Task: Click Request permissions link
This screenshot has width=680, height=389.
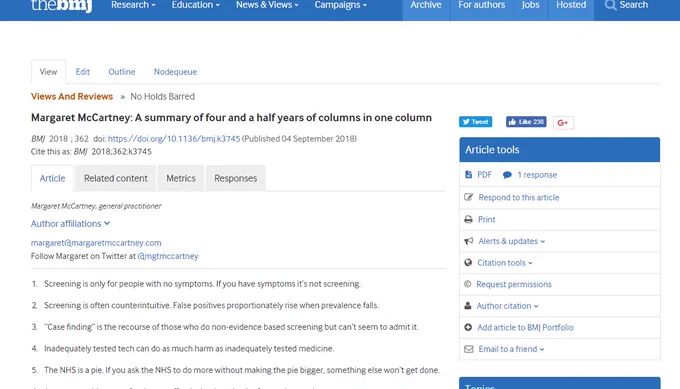Action: pyautogui.click(x=514, y=284)
